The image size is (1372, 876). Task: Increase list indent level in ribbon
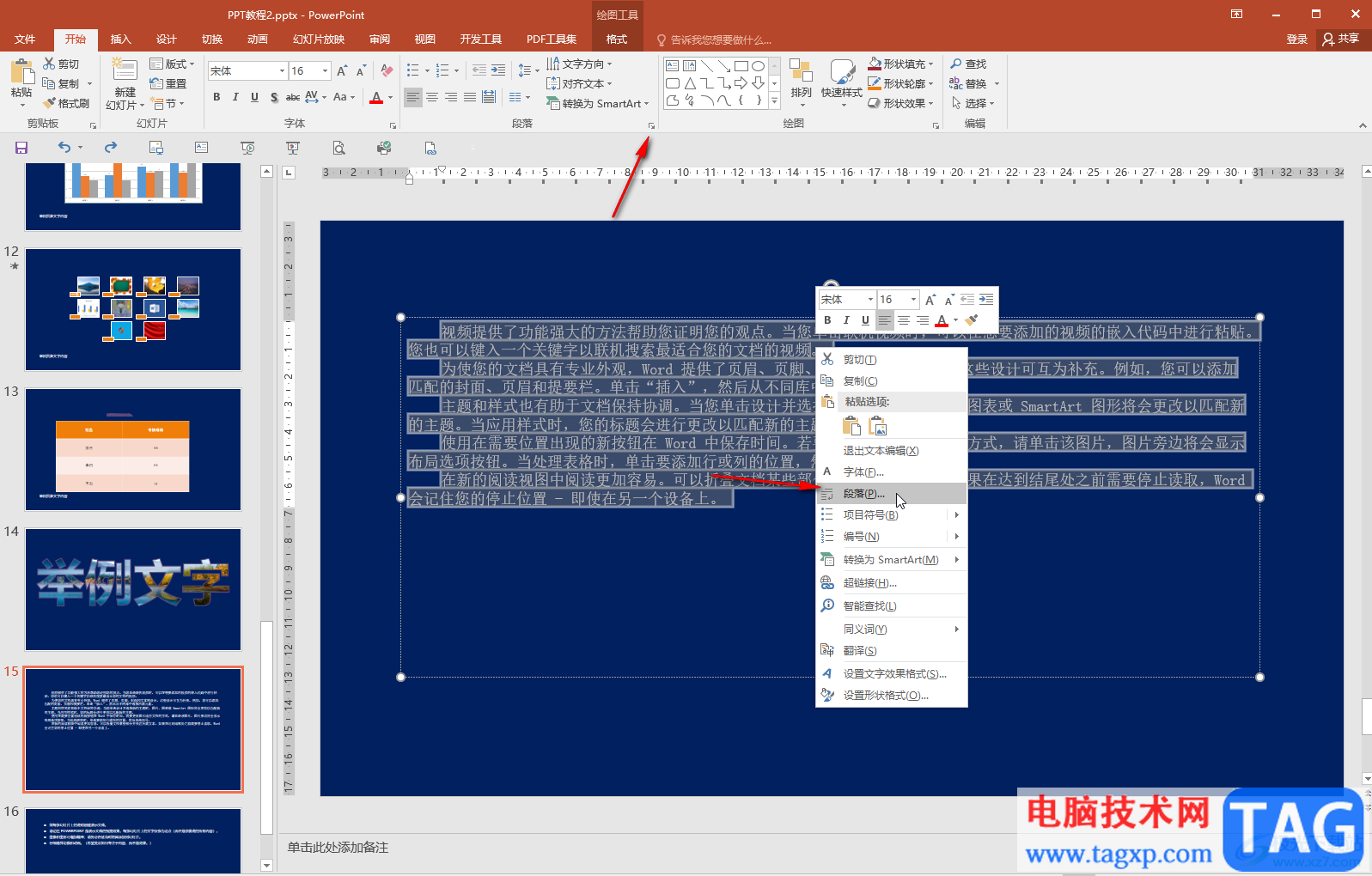click(x=498, y=70)
